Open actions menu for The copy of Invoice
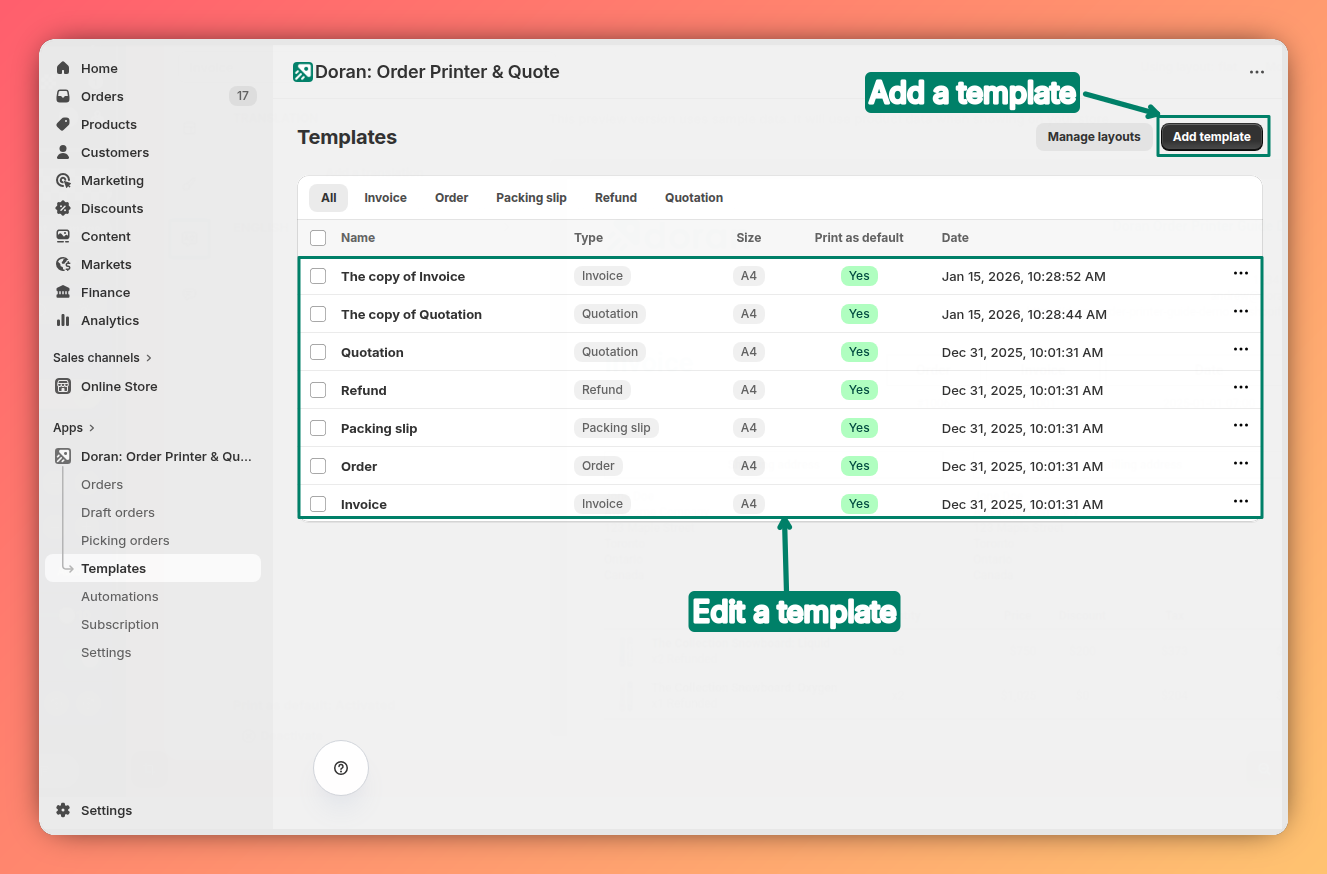Viewport: 1327px width, 874px height. 1241,273
